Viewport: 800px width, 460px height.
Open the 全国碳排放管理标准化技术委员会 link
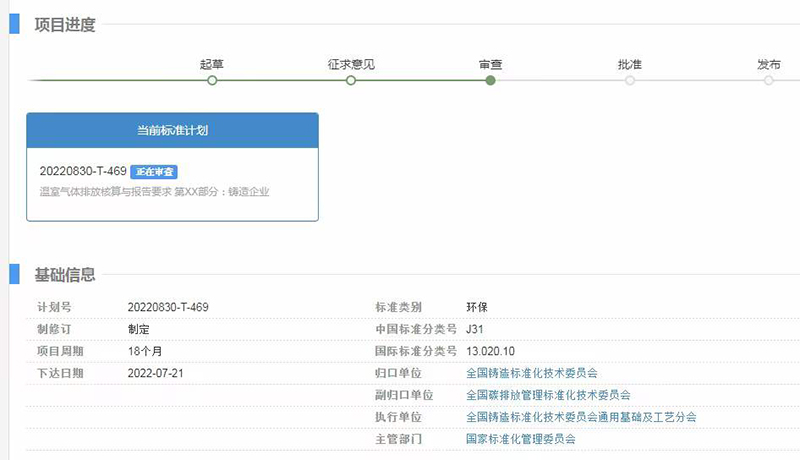point(548,395)
